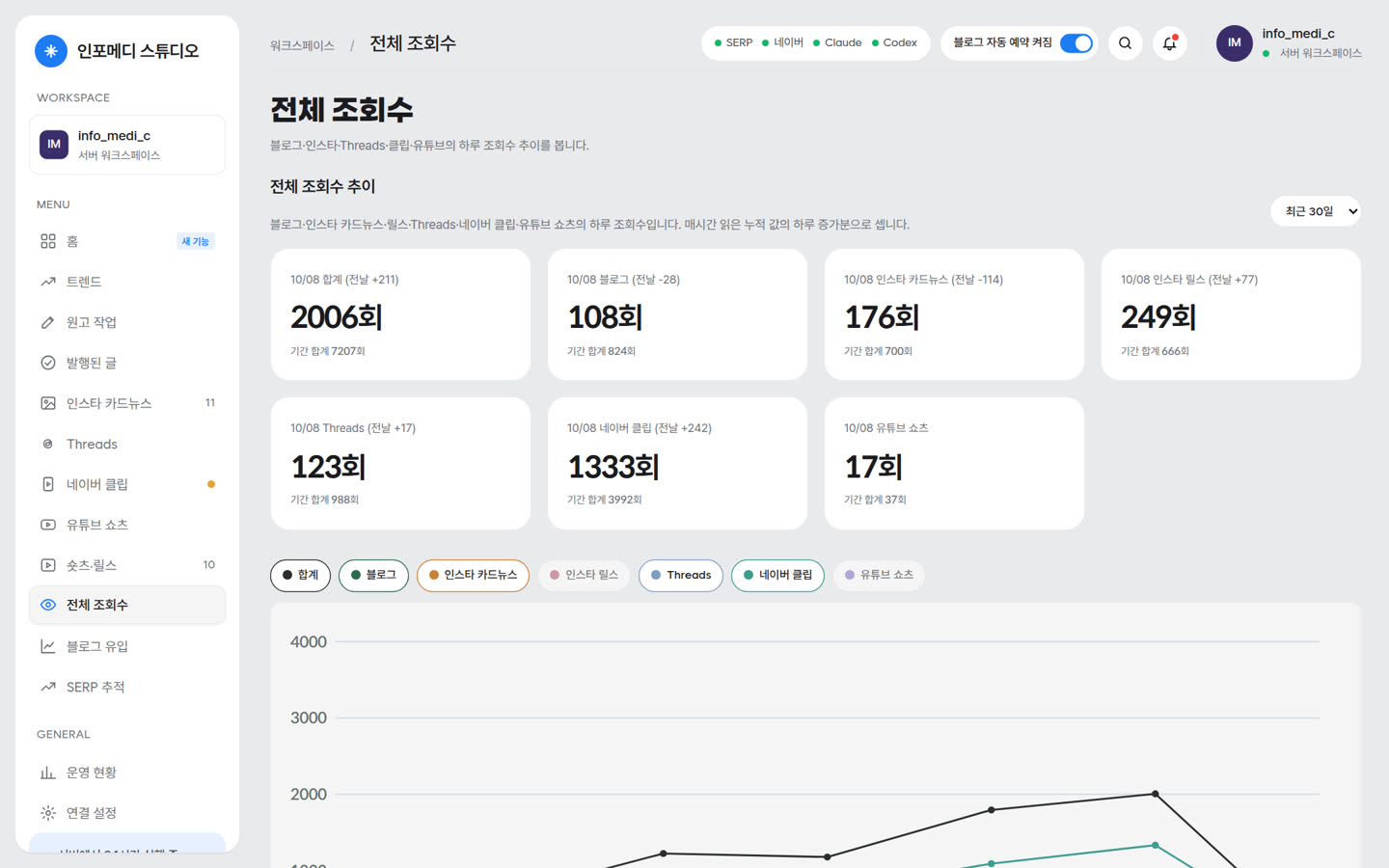Click the 네이버 클립 play icon
Screen dimensions: 1389x868
[48, 484]
